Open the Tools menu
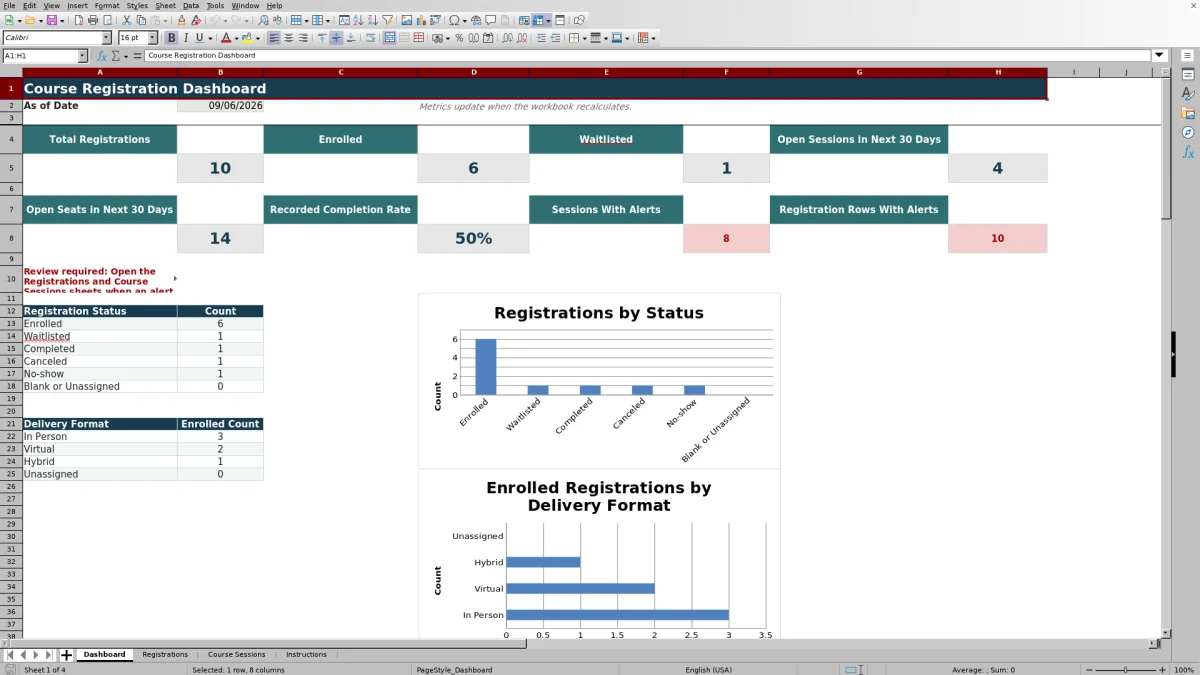Viewport: 1200px width, 675px height. coord(215,5)
